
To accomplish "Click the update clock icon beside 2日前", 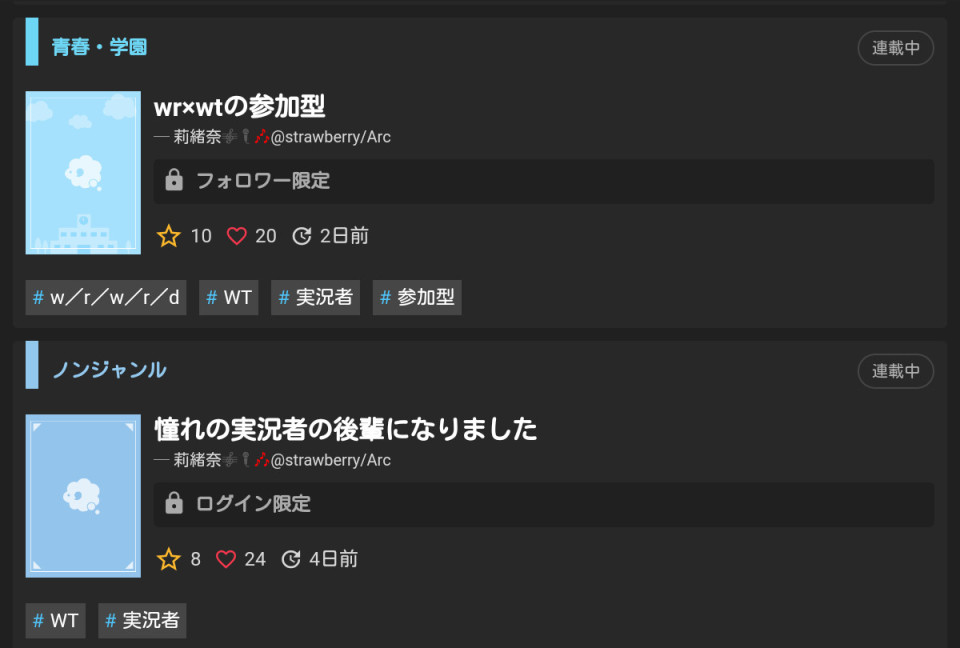I will tap(301, 236).
